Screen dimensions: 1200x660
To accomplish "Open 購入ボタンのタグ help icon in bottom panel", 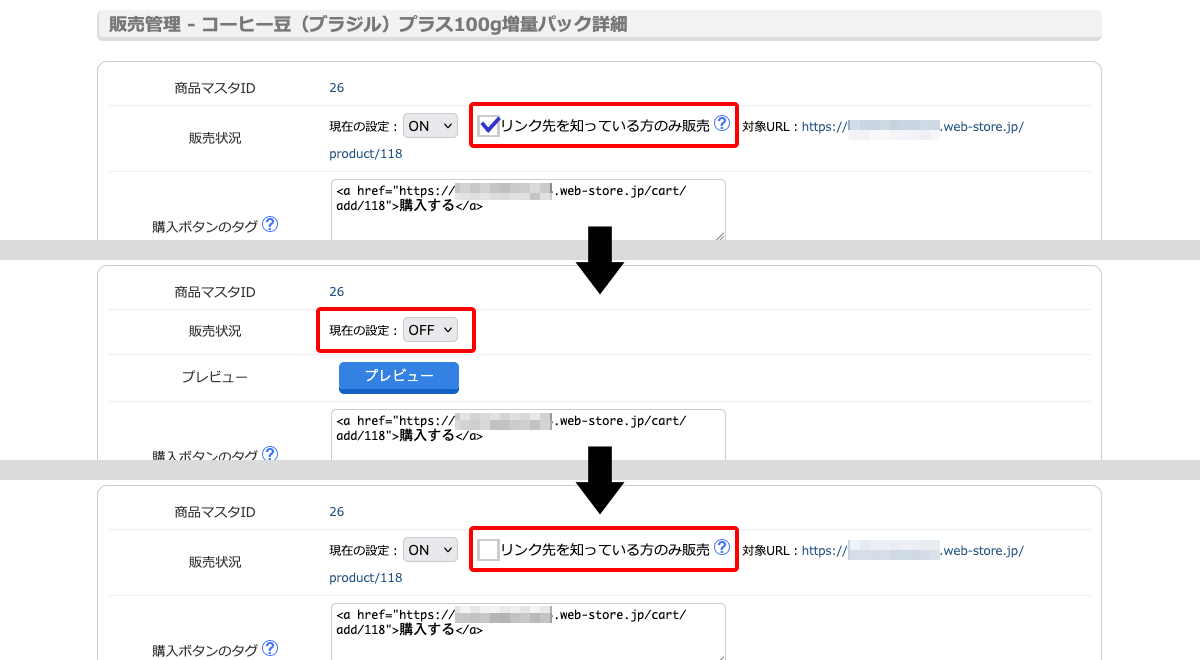I will (270, 648).
